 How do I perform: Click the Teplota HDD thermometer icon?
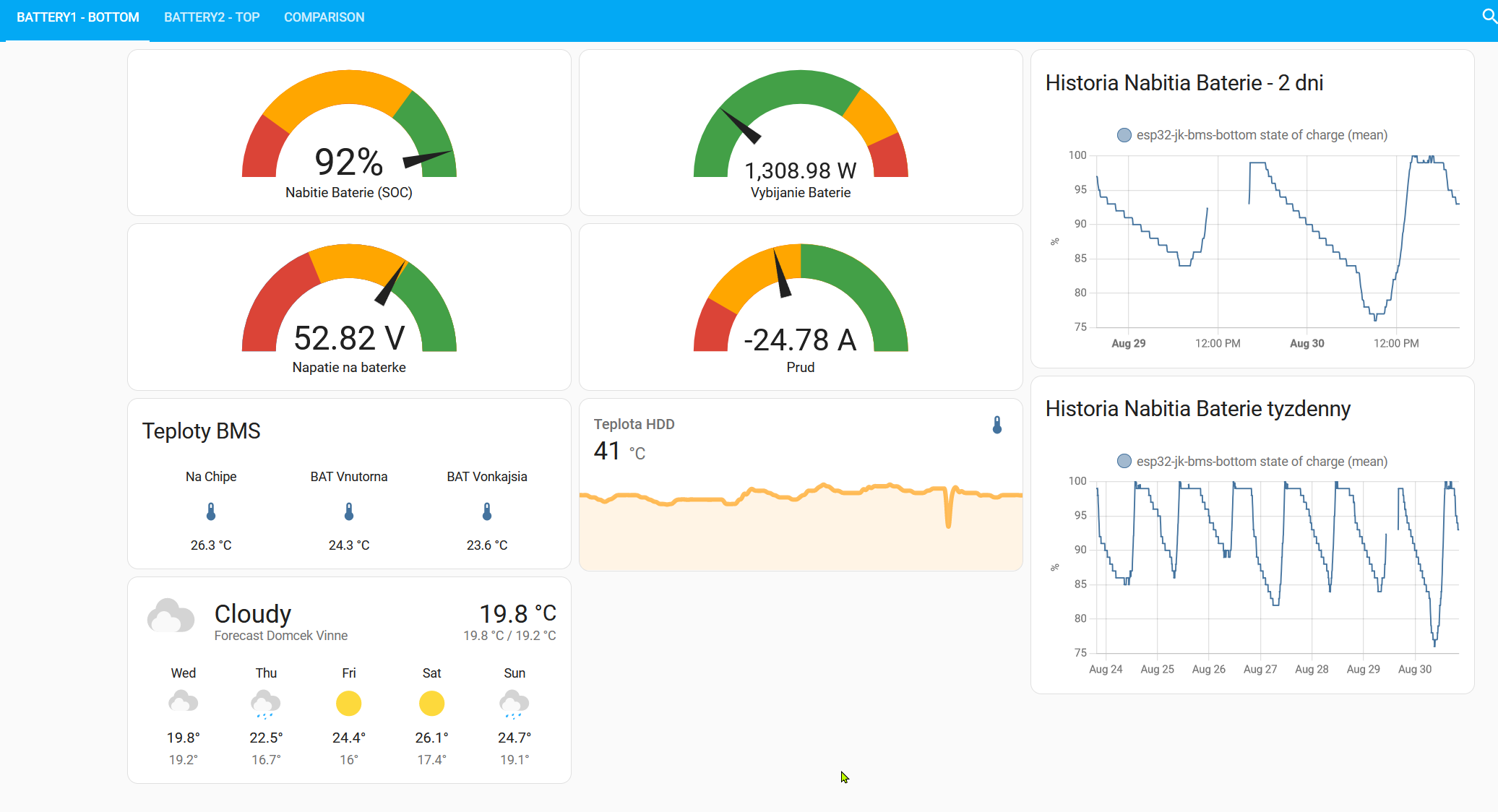coord(997,425)
